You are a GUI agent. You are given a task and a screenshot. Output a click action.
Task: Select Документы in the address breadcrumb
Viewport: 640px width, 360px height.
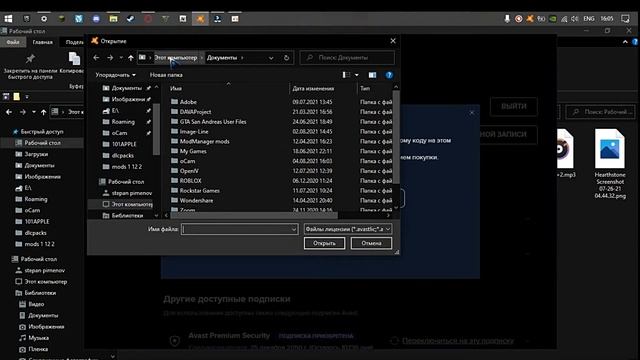point(222,58)
